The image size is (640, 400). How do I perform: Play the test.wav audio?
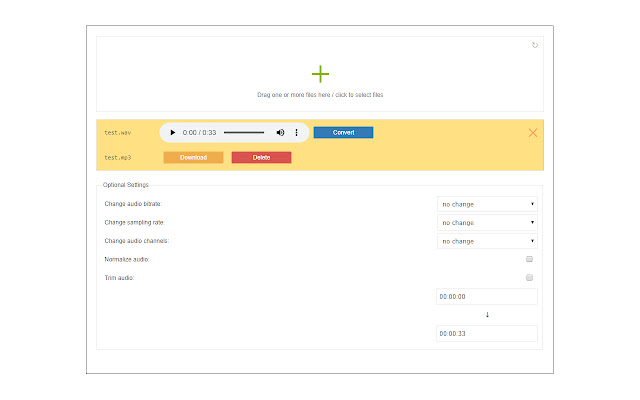(x=172, y=133)
